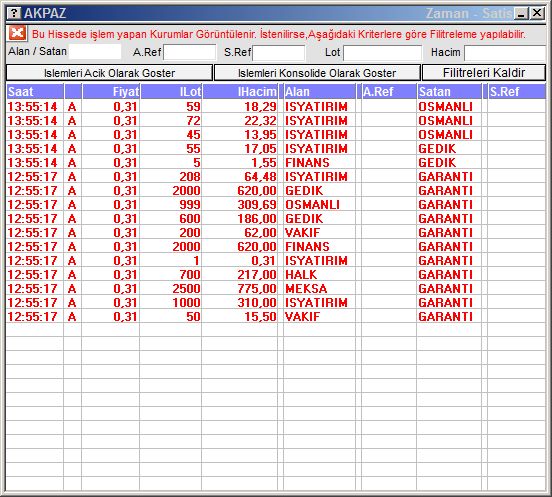Focus the A.Ref input field
Image resolution: width=552 pixels, height=497 pixels.
tap(190, 53)
